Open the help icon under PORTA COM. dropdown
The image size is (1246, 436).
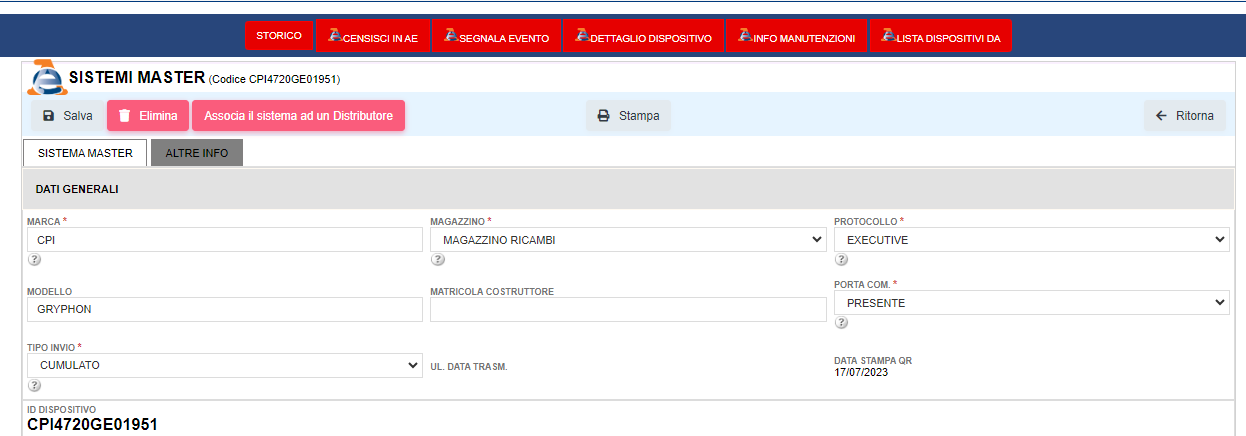841,323
